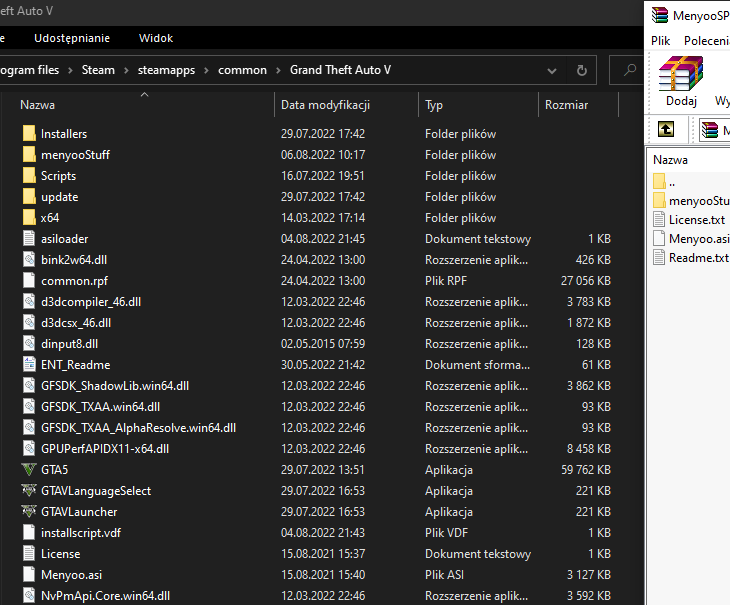Click the Plik ASI type cell
The image size is (730, 605).
444,575
